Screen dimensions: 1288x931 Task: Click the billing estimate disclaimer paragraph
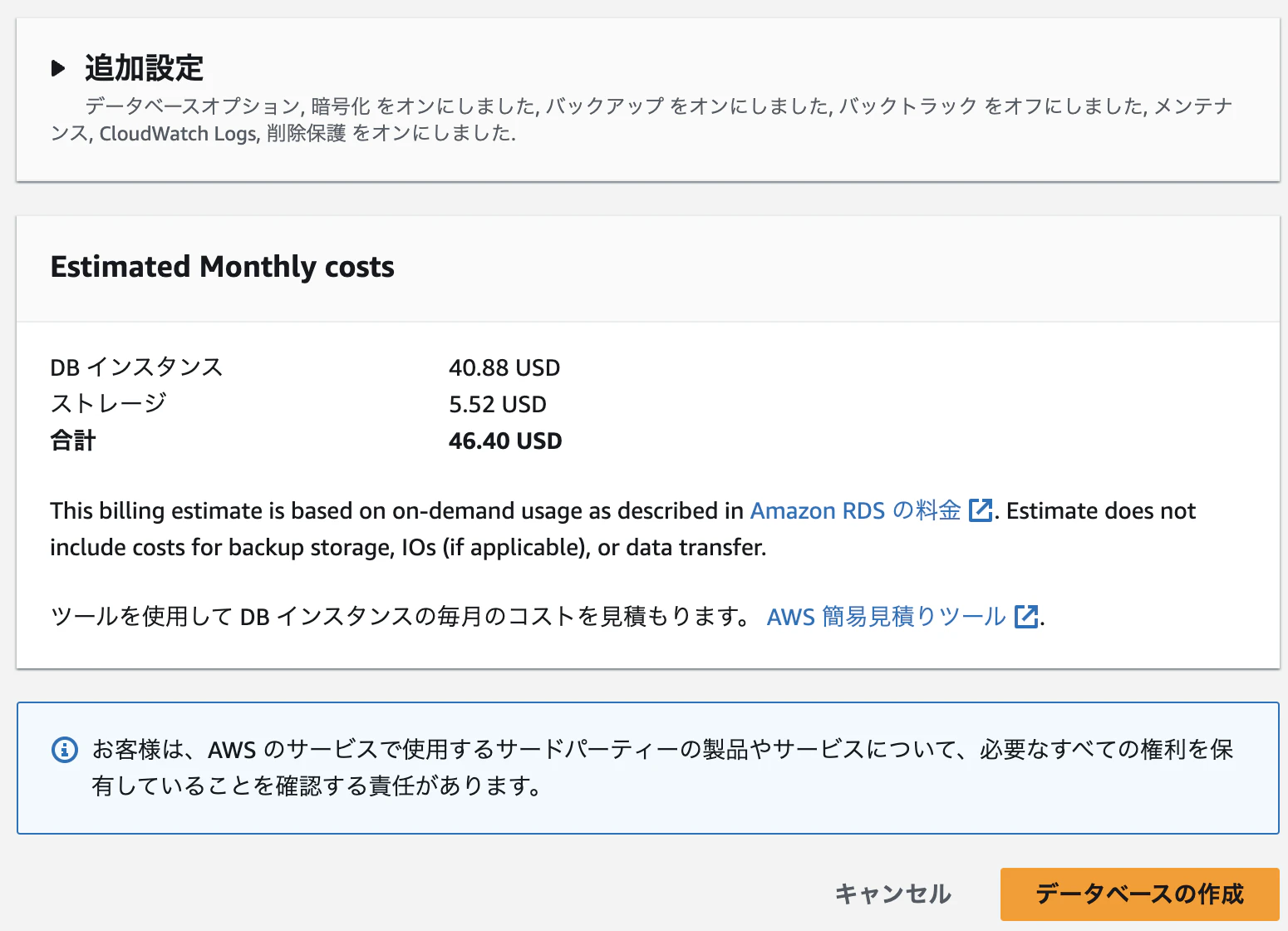click(399, 529)
